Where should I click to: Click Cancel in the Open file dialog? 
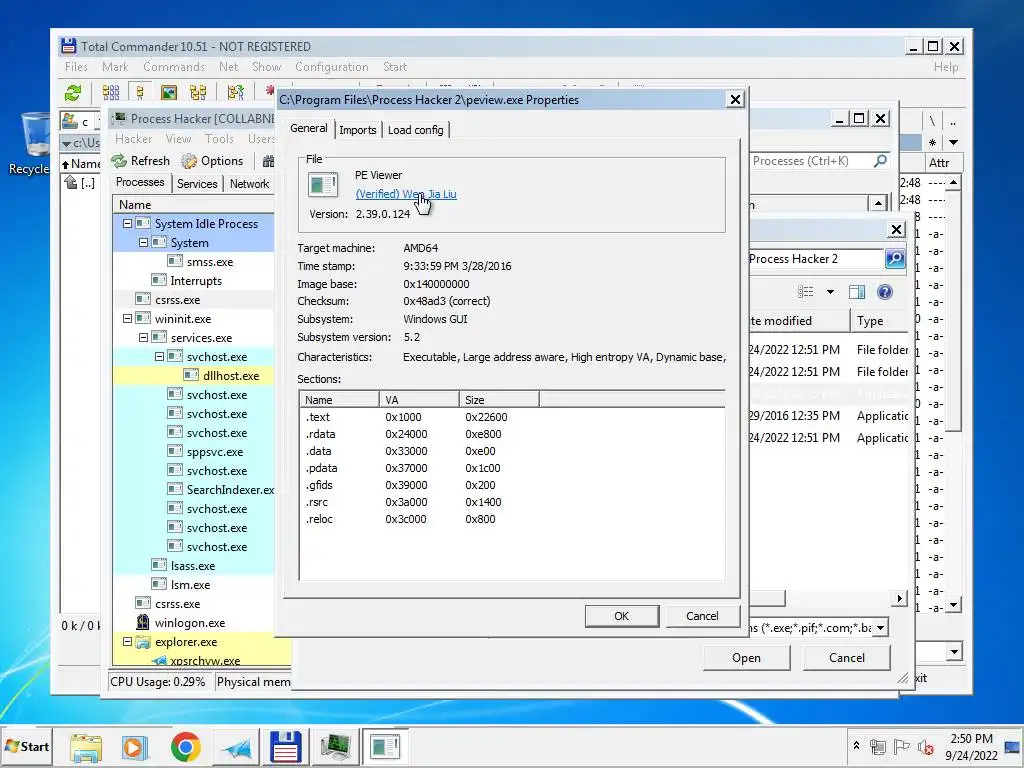(847, 658)
